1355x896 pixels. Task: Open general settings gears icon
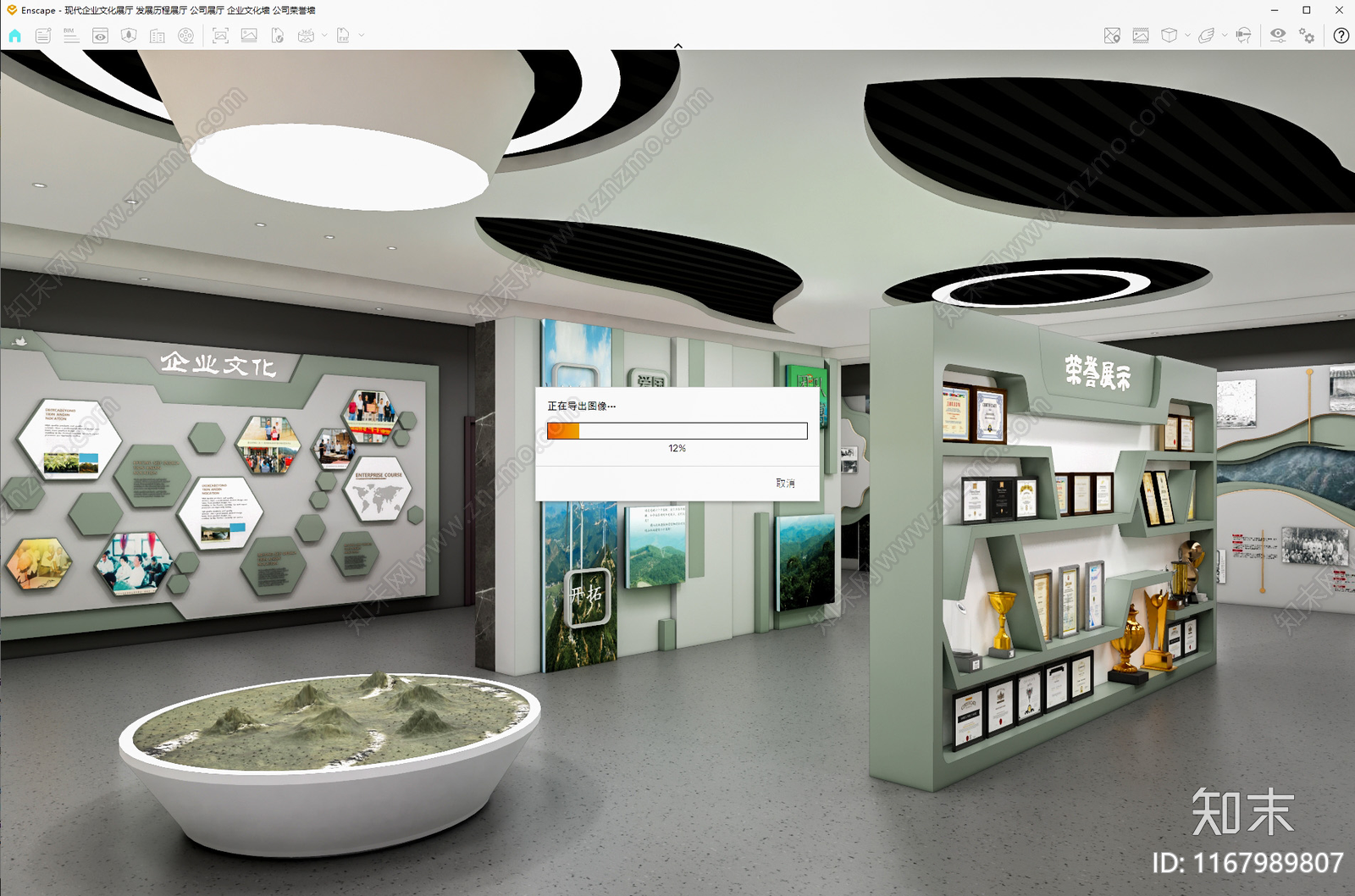1307,36
